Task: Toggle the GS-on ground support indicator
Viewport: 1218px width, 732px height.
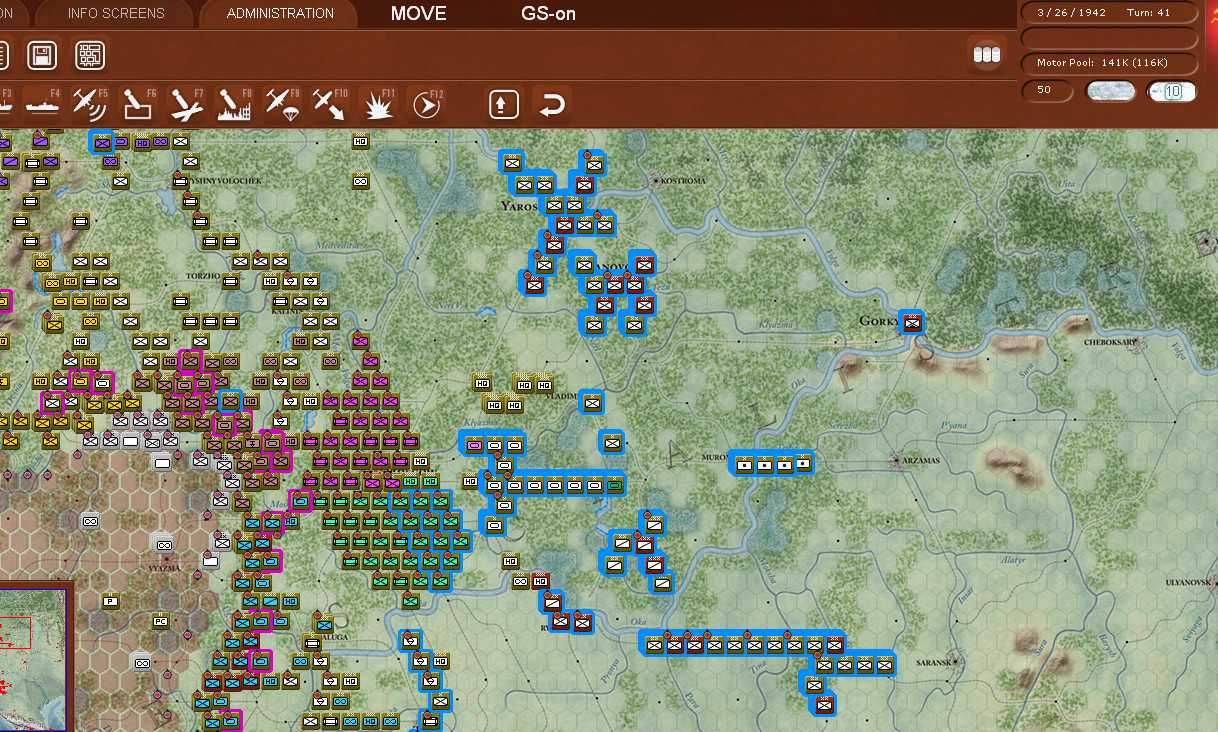Action: pyautogui.click(x=548, y=14)
